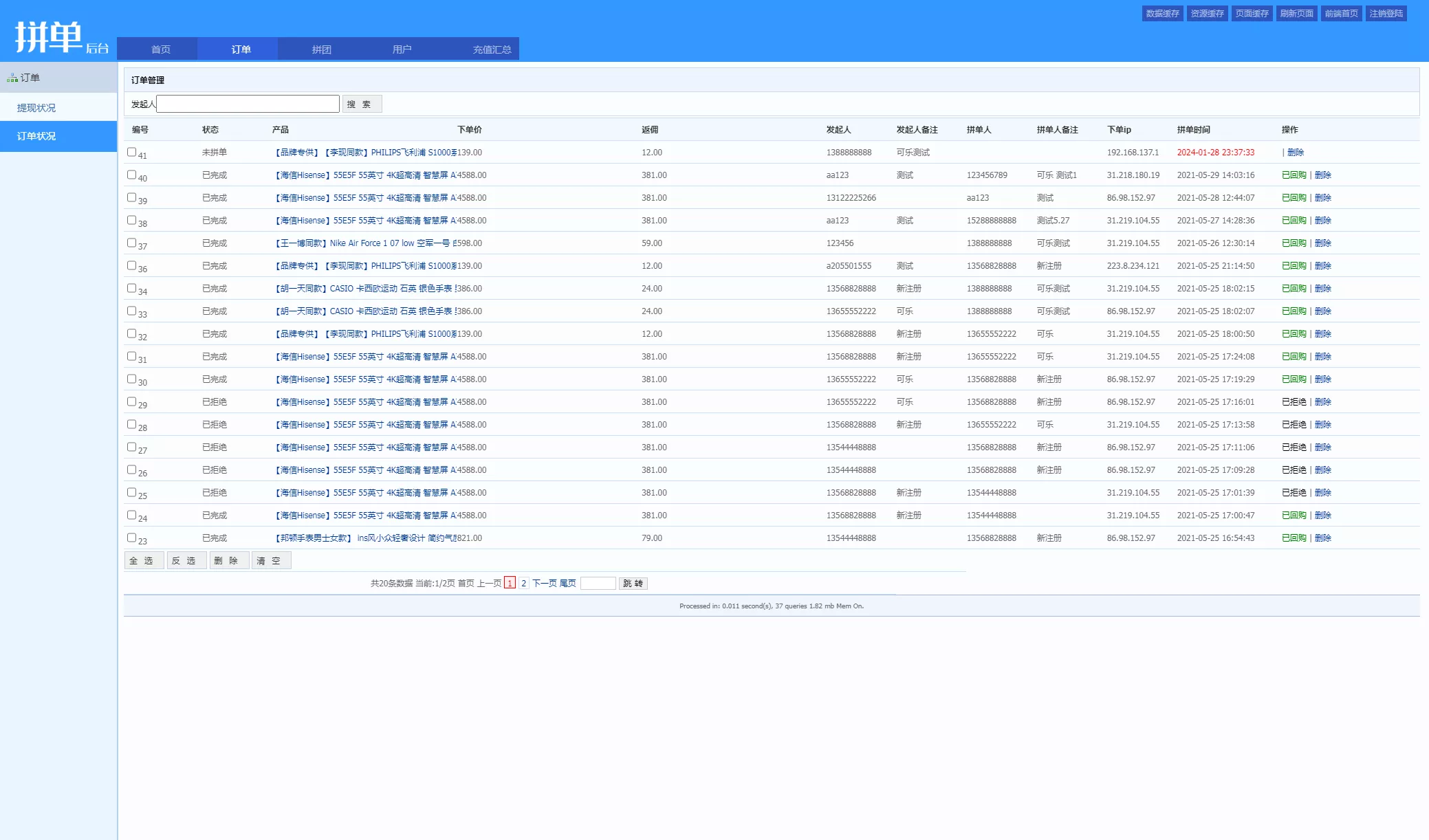The image size is (1429, 840).
Task: Tick the checkbox for order 36
Action: tap(131, 265)
